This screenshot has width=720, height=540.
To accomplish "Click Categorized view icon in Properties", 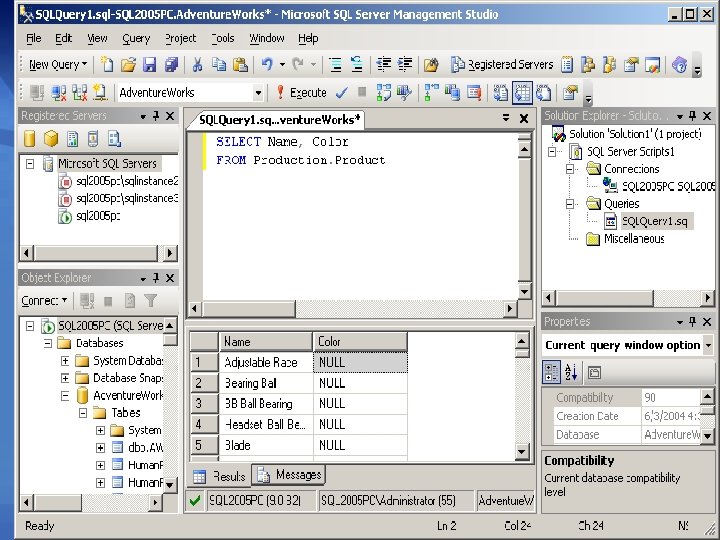I will tap(551, 372).
